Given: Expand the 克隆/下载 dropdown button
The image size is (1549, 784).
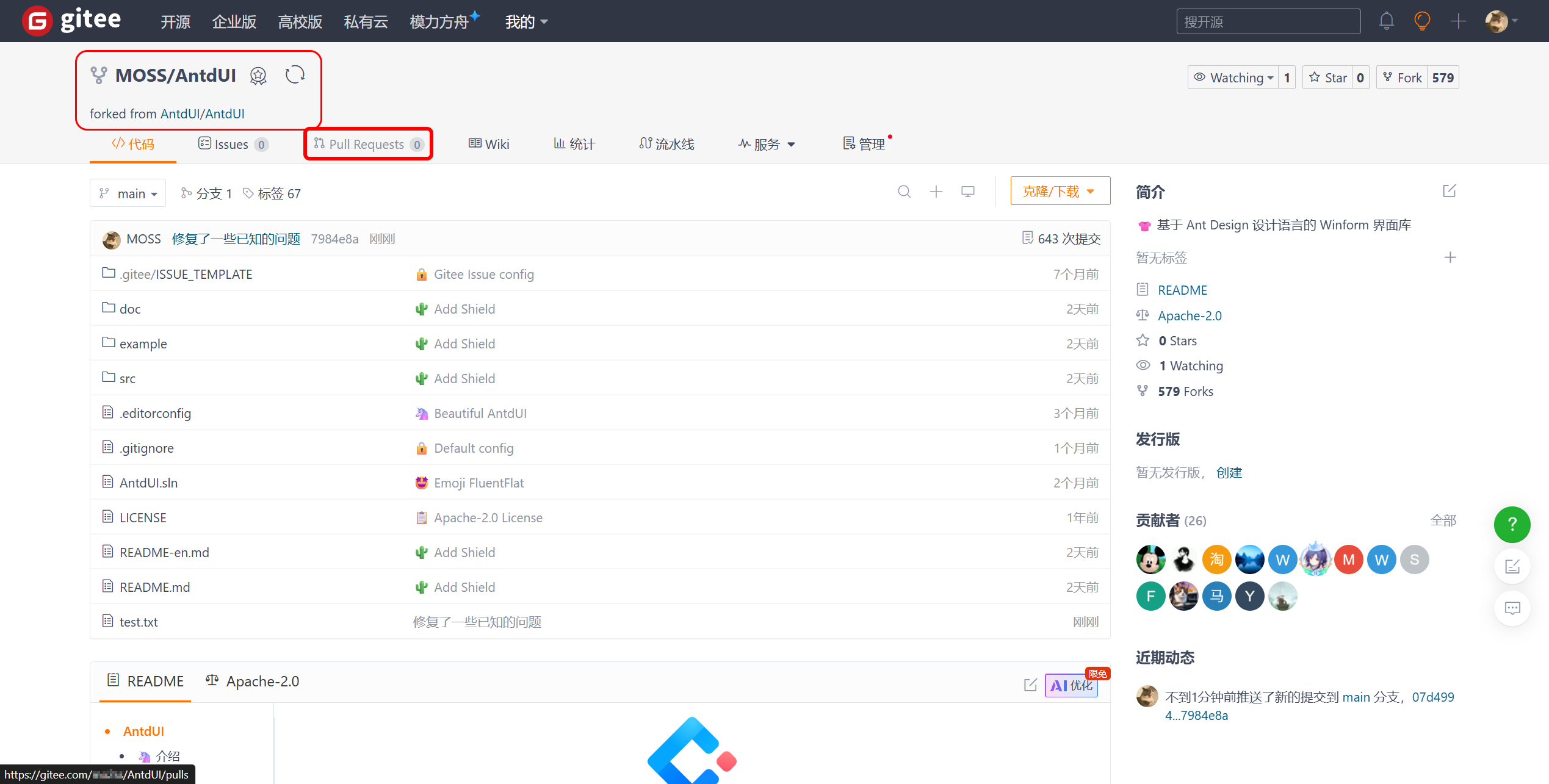Looking at the screenshot, I should 1060,192.
